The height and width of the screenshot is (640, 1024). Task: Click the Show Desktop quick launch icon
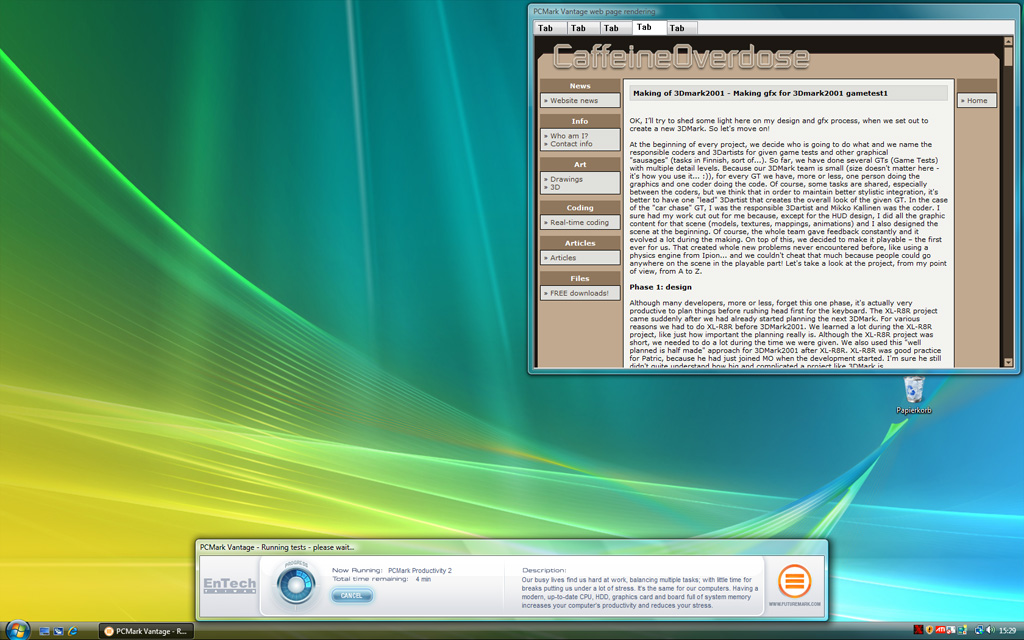pos(45,631)
